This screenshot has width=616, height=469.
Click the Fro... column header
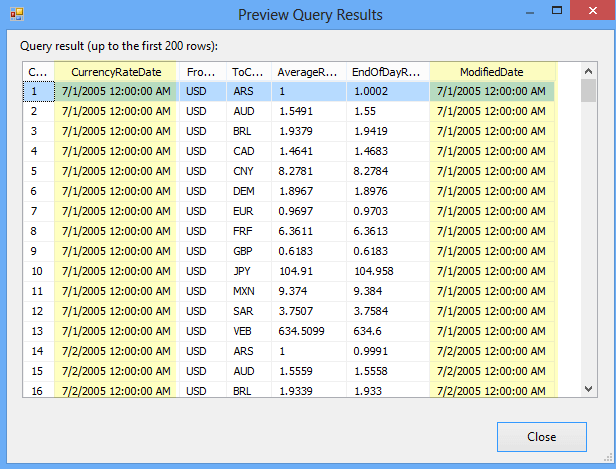pyautogui.click(x=202, y=72)
